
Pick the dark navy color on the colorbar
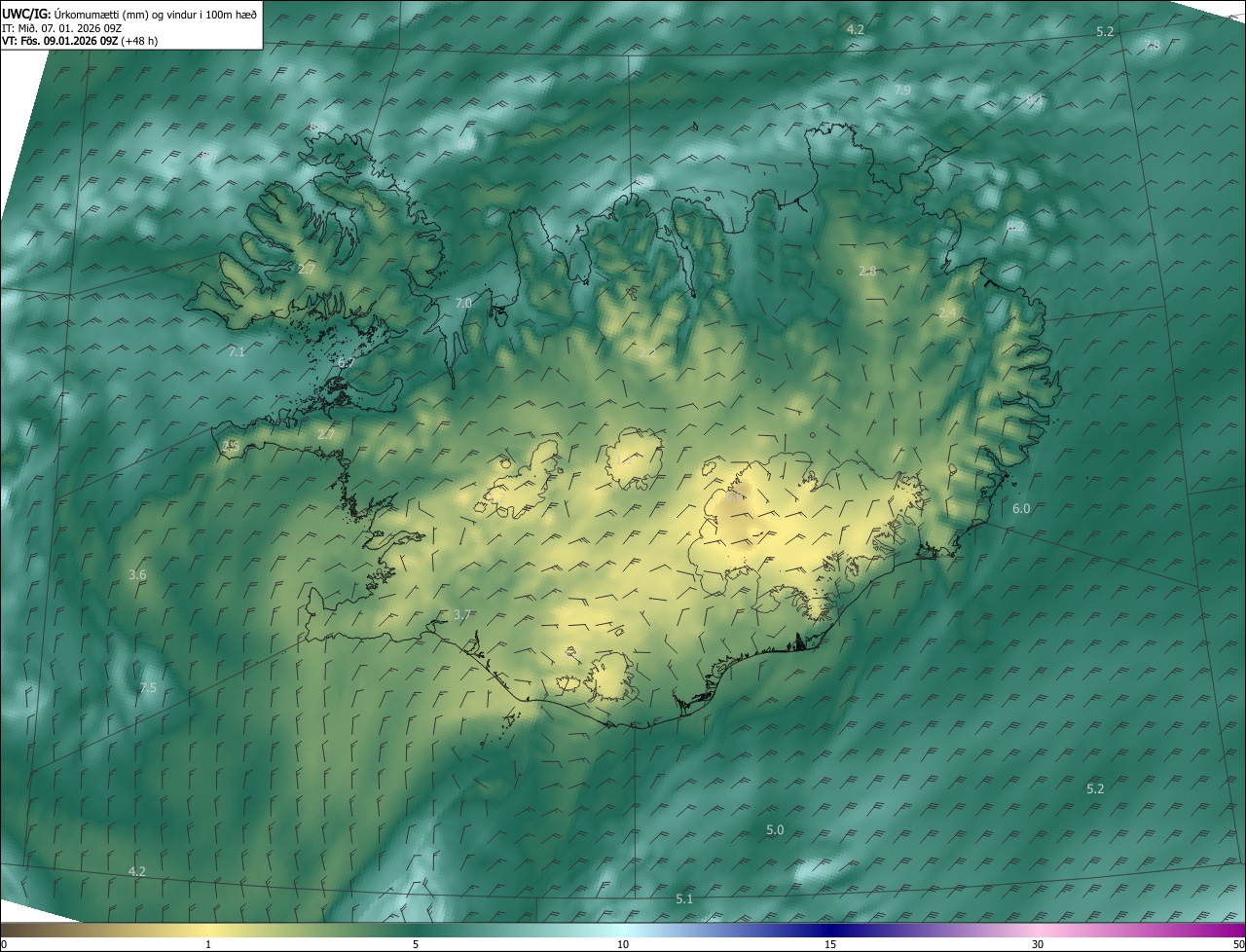tap(830, 931)
